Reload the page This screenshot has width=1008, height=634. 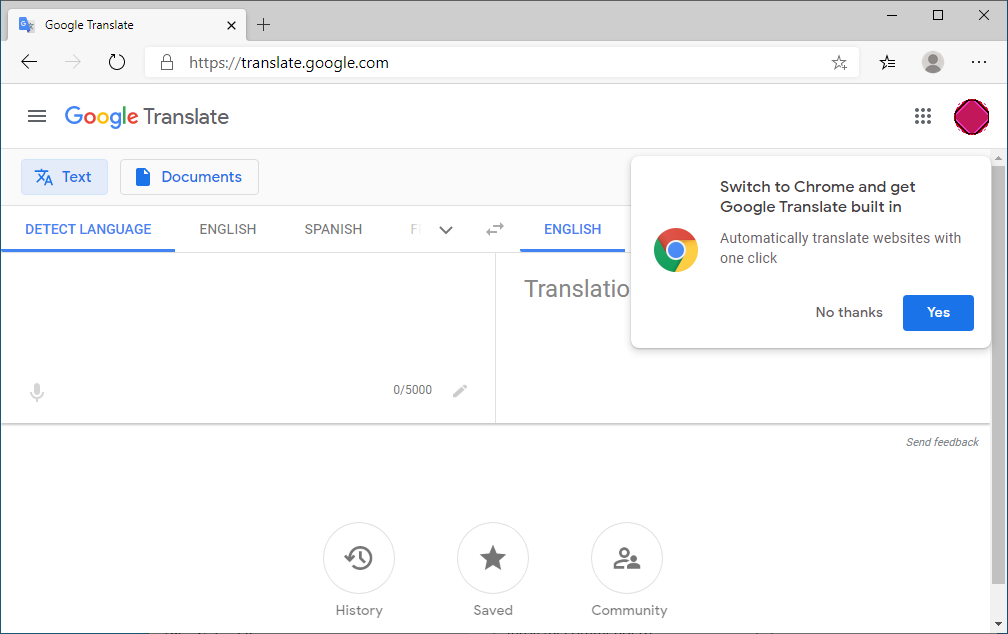click(x=116, y=62)
